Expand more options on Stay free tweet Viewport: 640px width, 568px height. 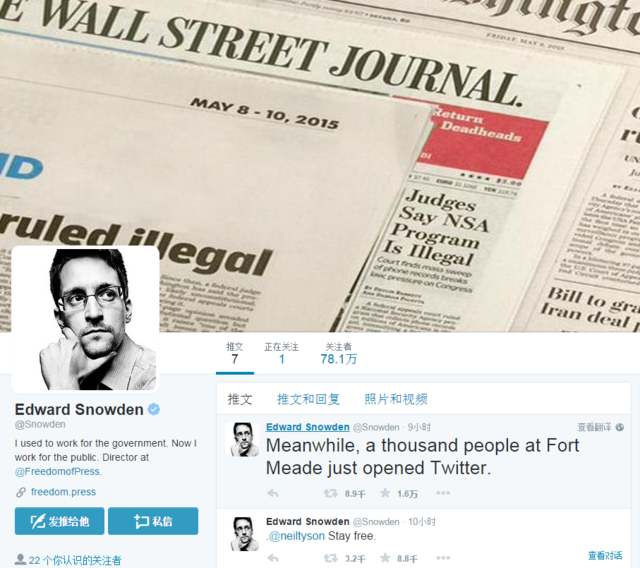[x=443, y=557]
